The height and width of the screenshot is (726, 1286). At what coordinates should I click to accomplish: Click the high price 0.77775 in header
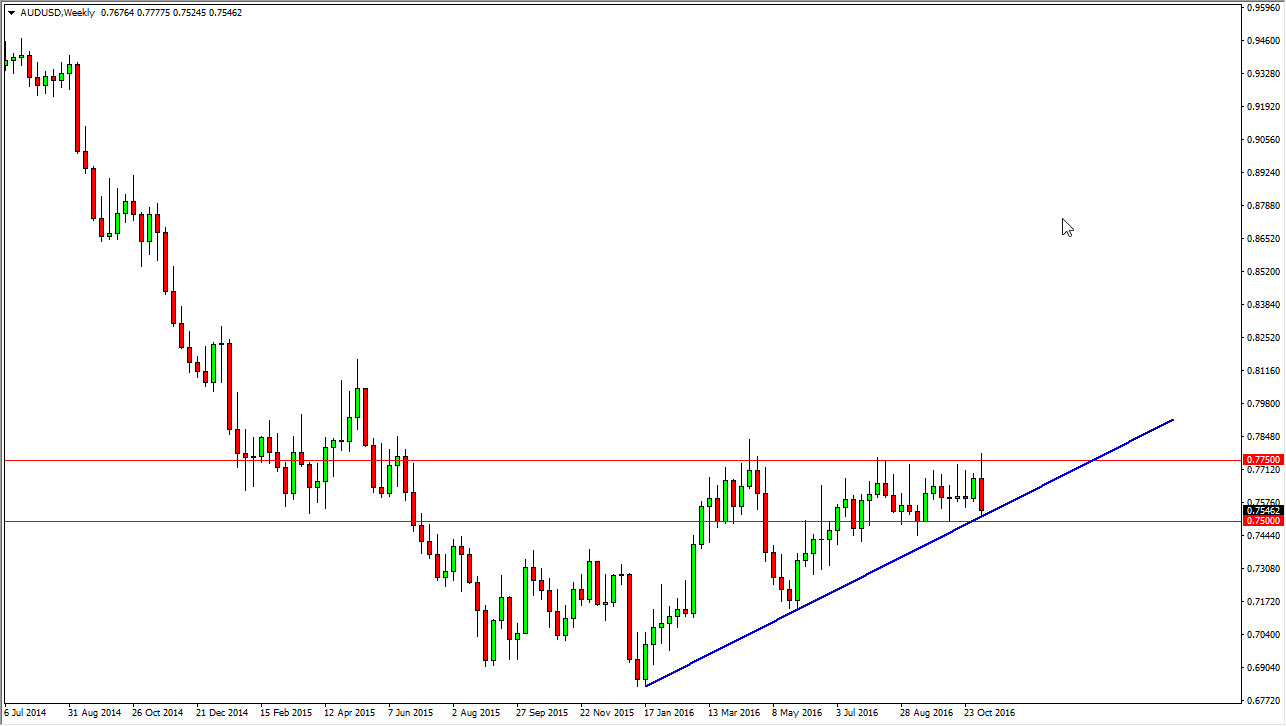tap(153, 12)
